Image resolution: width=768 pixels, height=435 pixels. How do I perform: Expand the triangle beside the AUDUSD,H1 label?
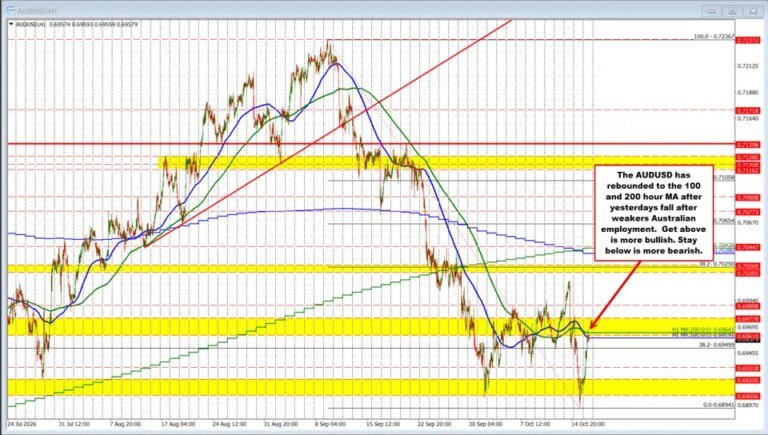pos(12,24)
